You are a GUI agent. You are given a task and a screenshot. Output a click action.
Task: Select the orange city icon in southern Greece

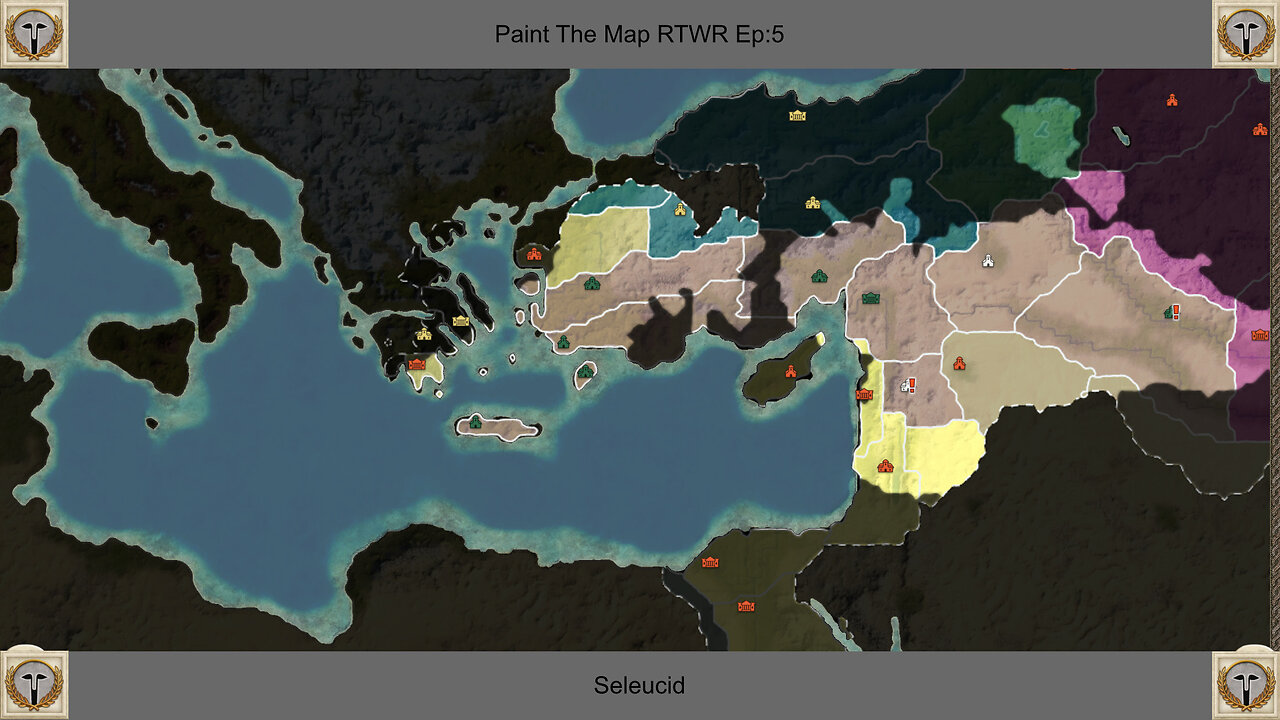[417, 364]
